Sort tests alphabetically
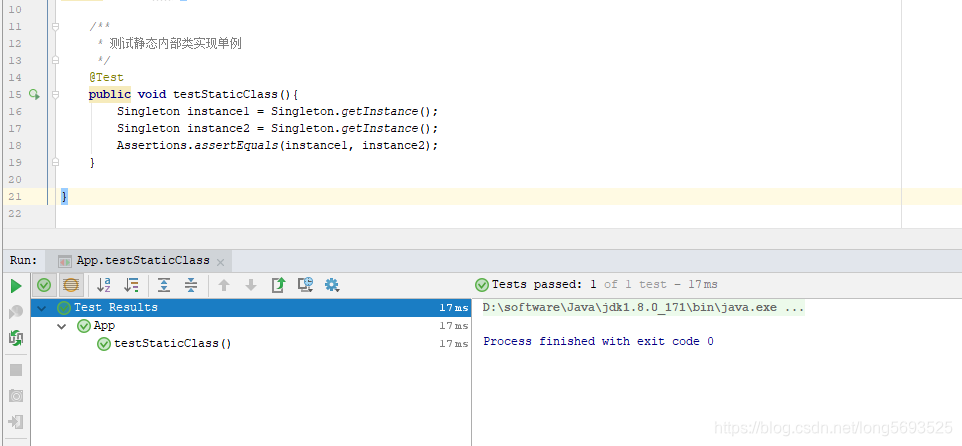Screen dimensions: 962x446 click(x=104, y=285)
